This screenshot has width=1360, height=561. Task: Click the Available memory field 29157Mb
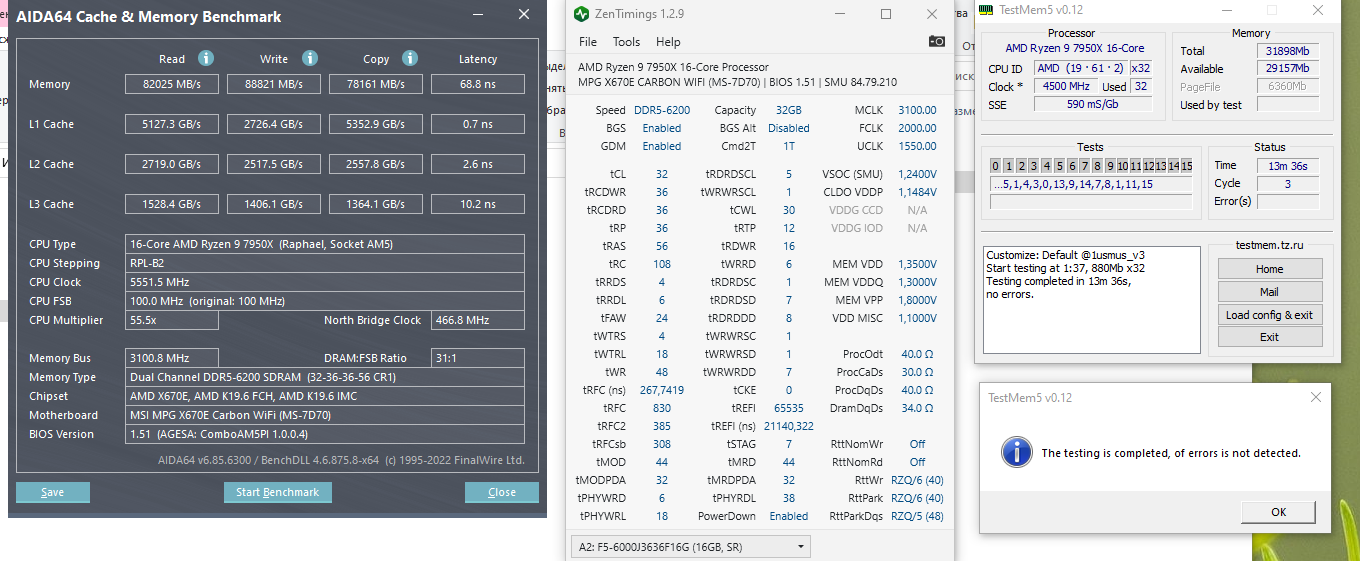[x=1288, y=69]
